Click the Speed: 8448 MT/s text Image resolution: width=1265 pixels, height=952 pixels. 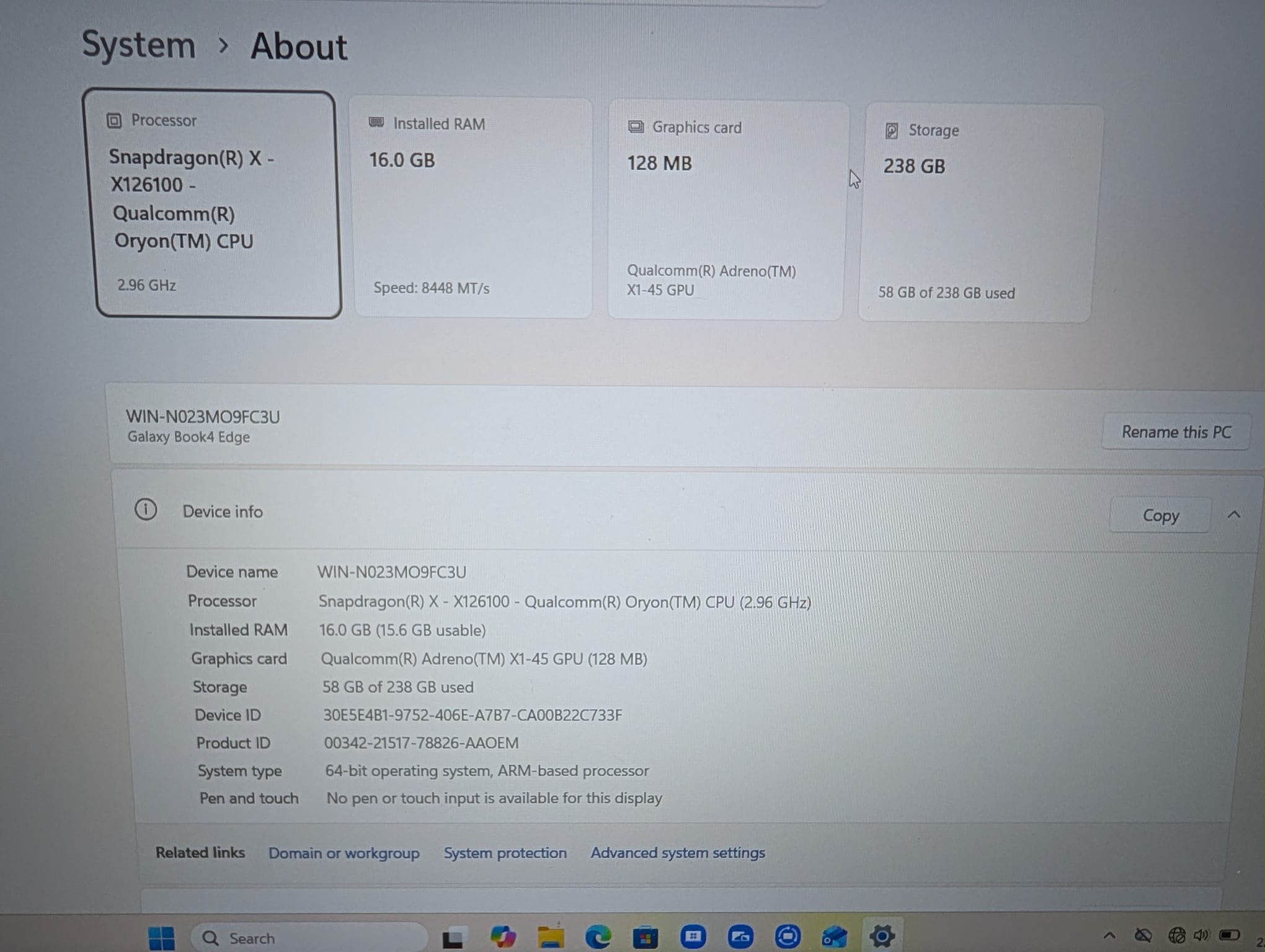[432, 288]
